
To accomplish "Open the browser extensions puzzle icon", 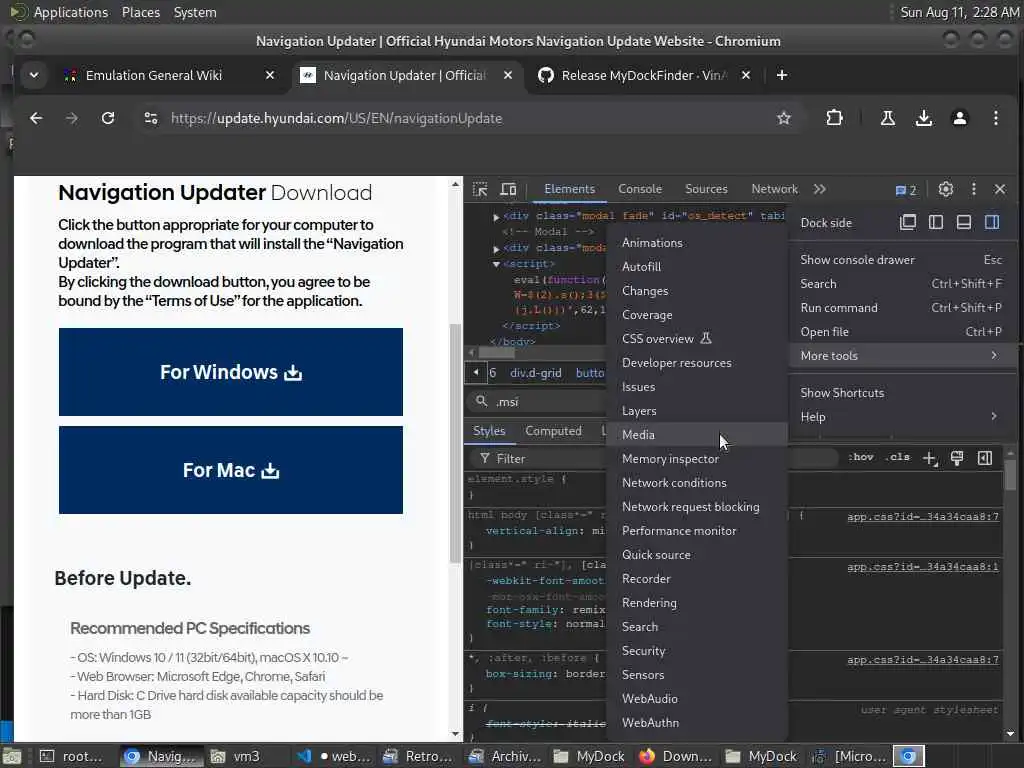I will [x=834, y=118].
